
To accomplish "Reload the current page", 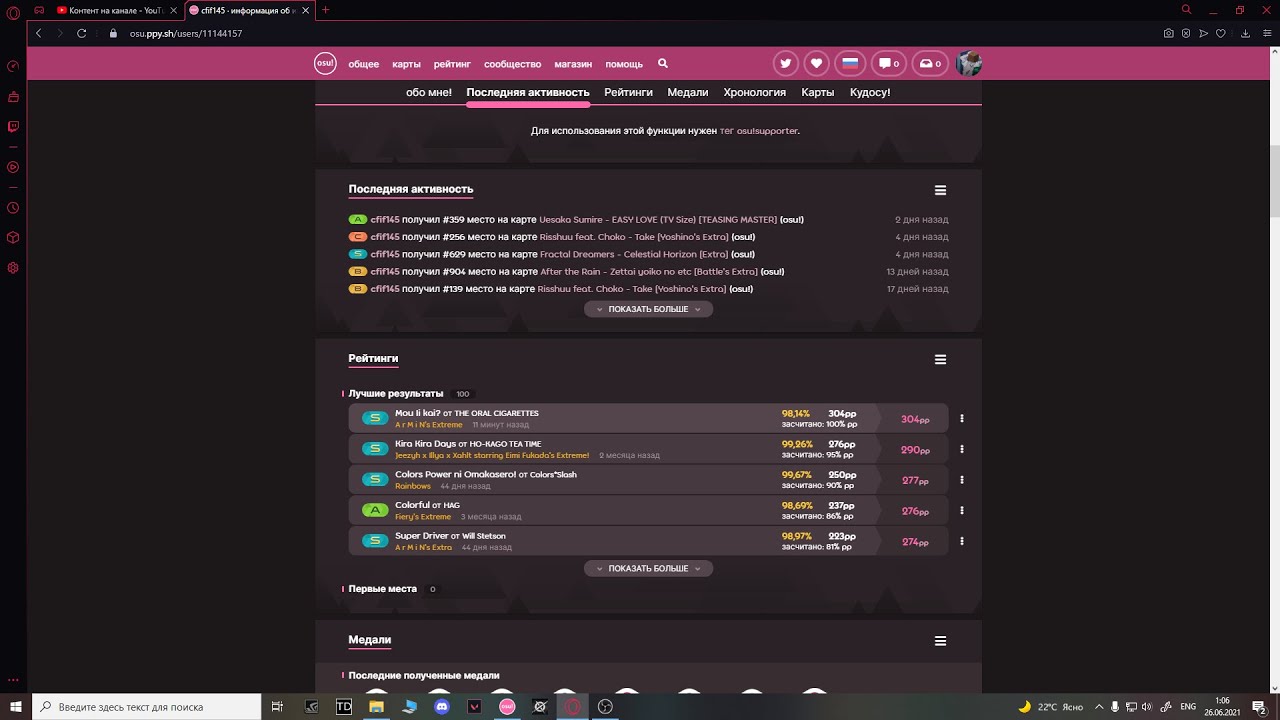I will pyautogui.click(x=82, y=33).
